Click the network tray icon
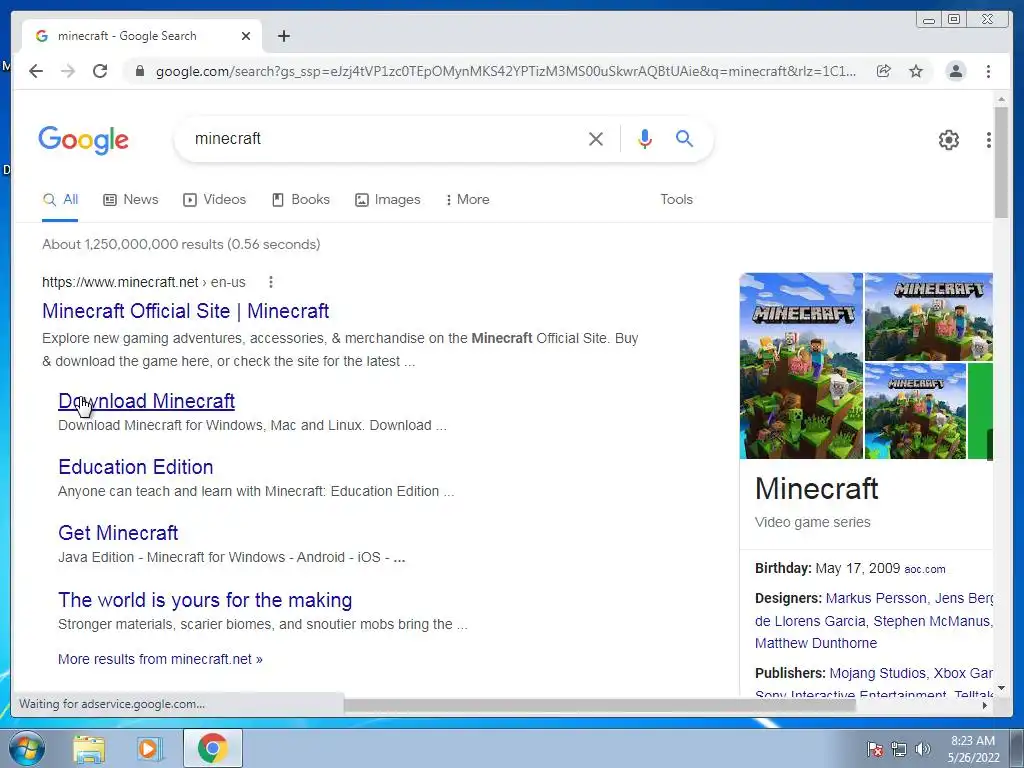Screen dimensions: 1024x768 coord(899,749)
